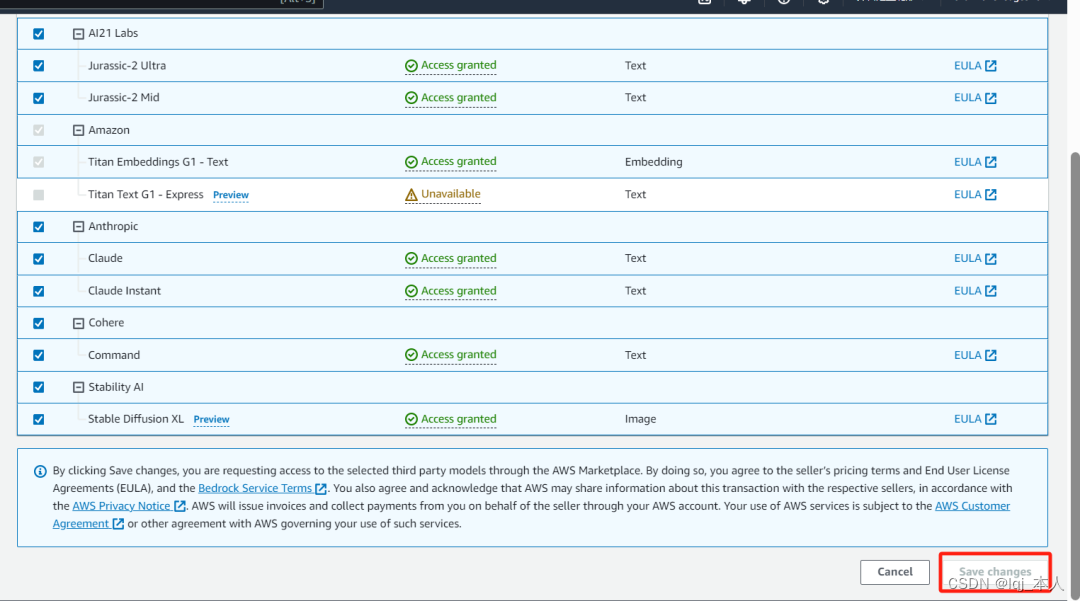Click the green check icon for Claude Instant
Image resolution: width=1080 pixels, height=601 pixels.
tap(411, 291)
